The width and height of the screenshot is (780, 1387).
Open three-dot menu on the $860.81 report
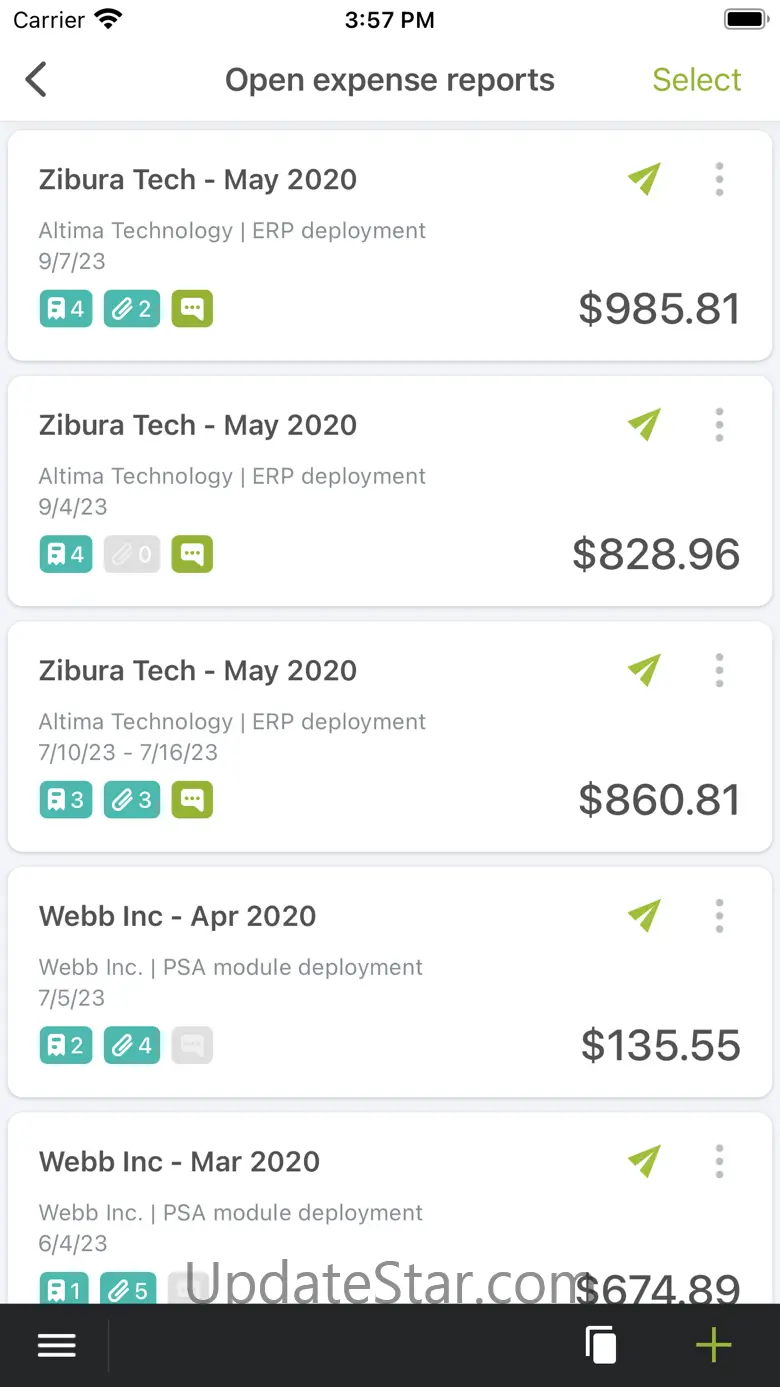coord(719,670)
